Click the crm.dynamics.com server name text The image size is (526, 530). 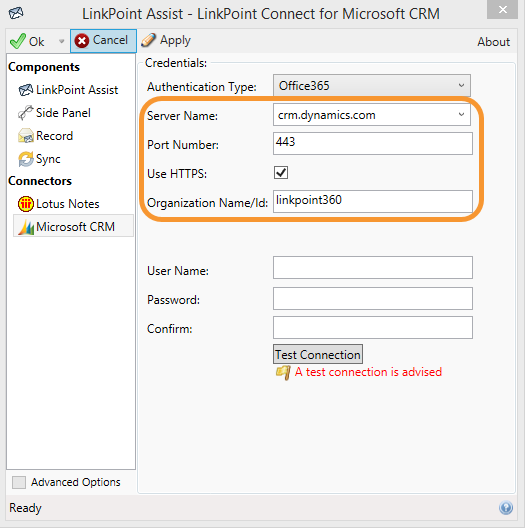point(327,115)
